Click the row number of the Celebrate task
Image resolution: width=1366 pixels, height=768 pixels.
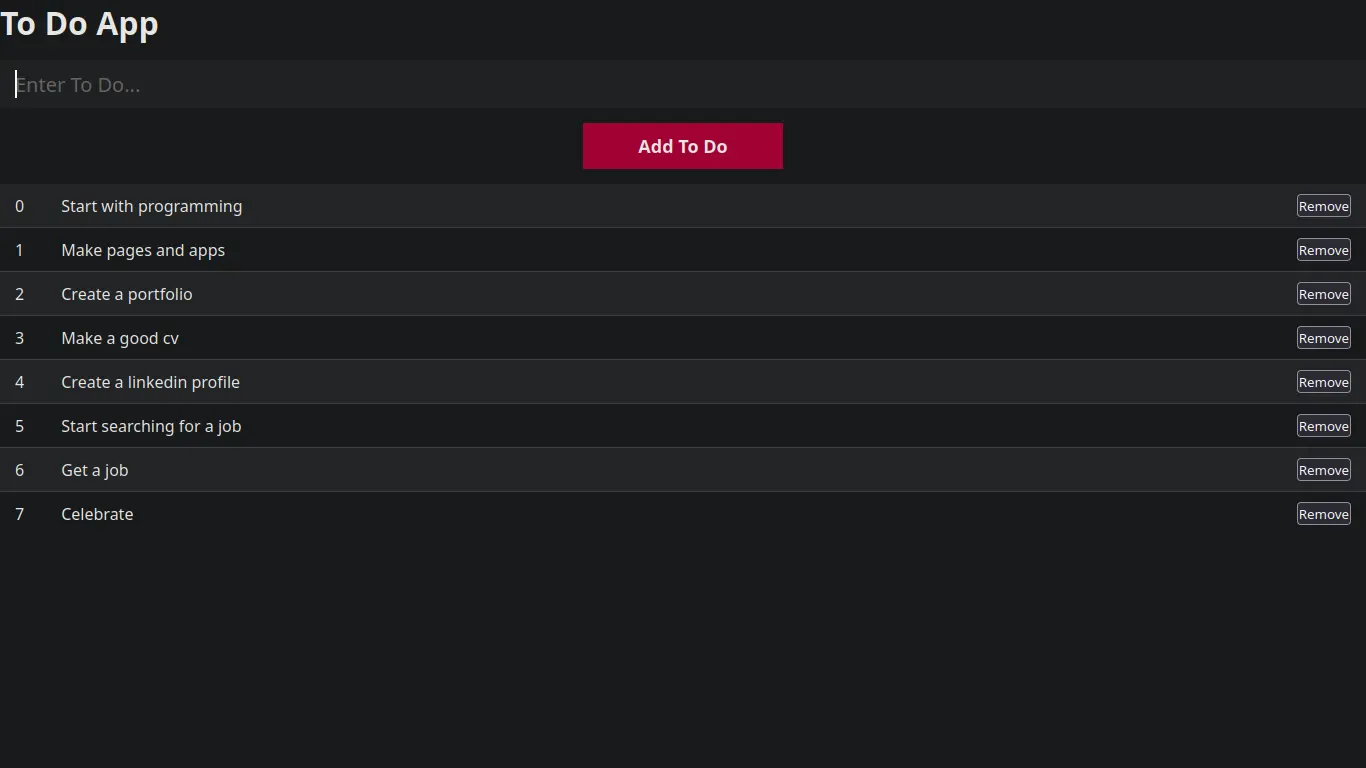[19, 514]
